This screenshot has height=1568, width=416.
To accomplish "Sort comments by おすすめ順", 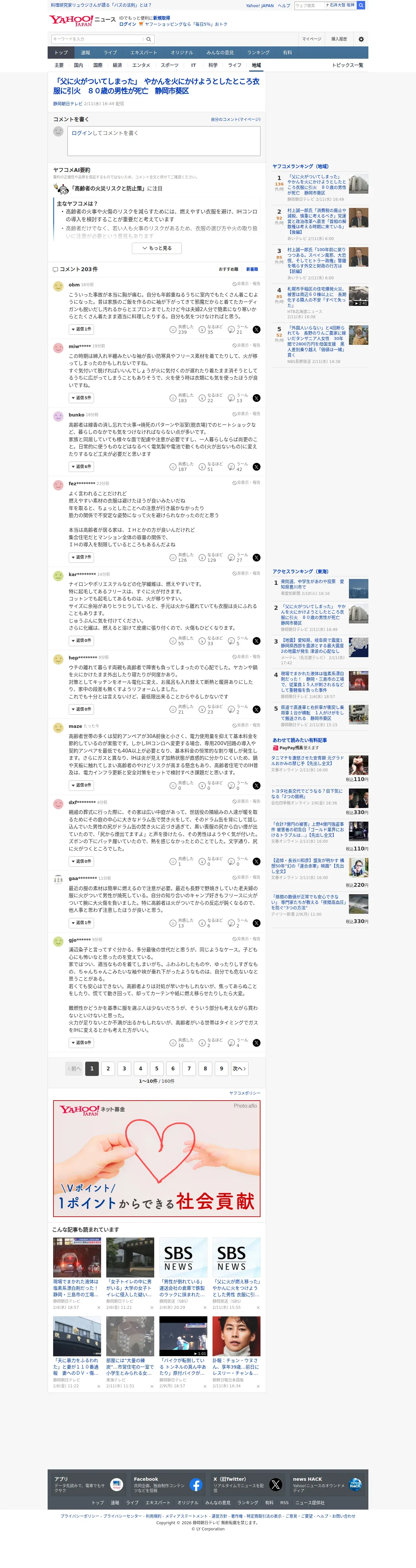I will point(229,269).
